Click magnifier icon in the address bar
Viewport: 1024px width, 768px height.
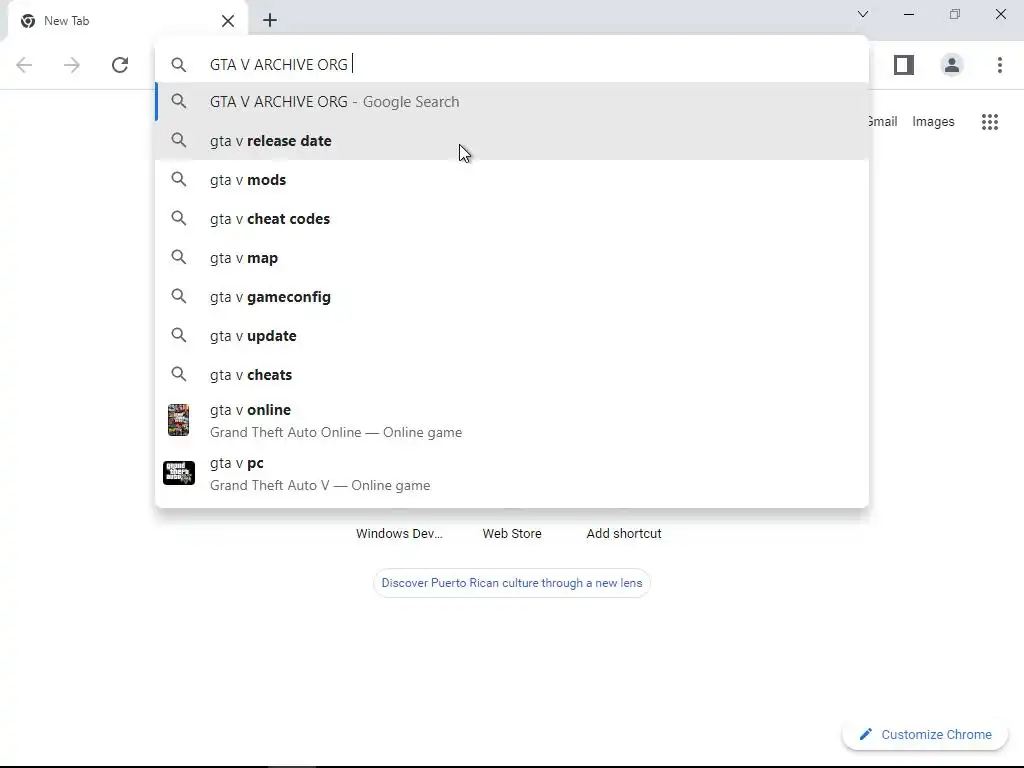178,65
